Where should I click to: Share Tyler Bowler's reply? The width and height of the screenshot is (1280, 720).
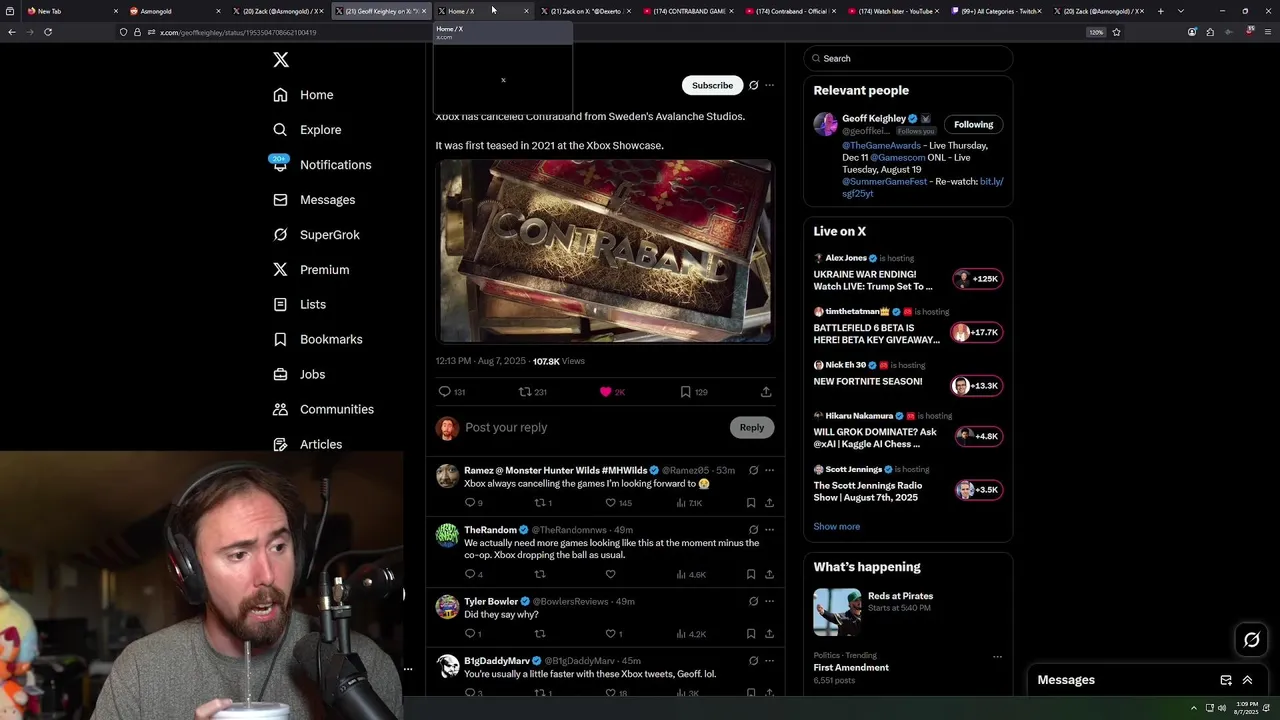[769, 633]
